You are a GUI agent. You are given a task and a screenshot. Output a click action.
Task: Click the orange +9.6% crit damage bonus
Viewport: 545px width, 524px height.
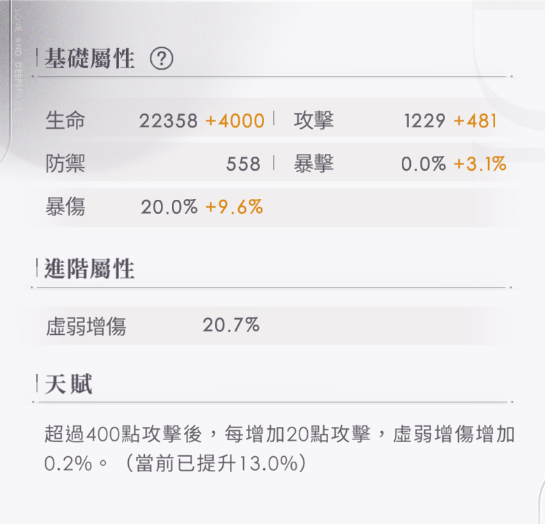[234, 207]
